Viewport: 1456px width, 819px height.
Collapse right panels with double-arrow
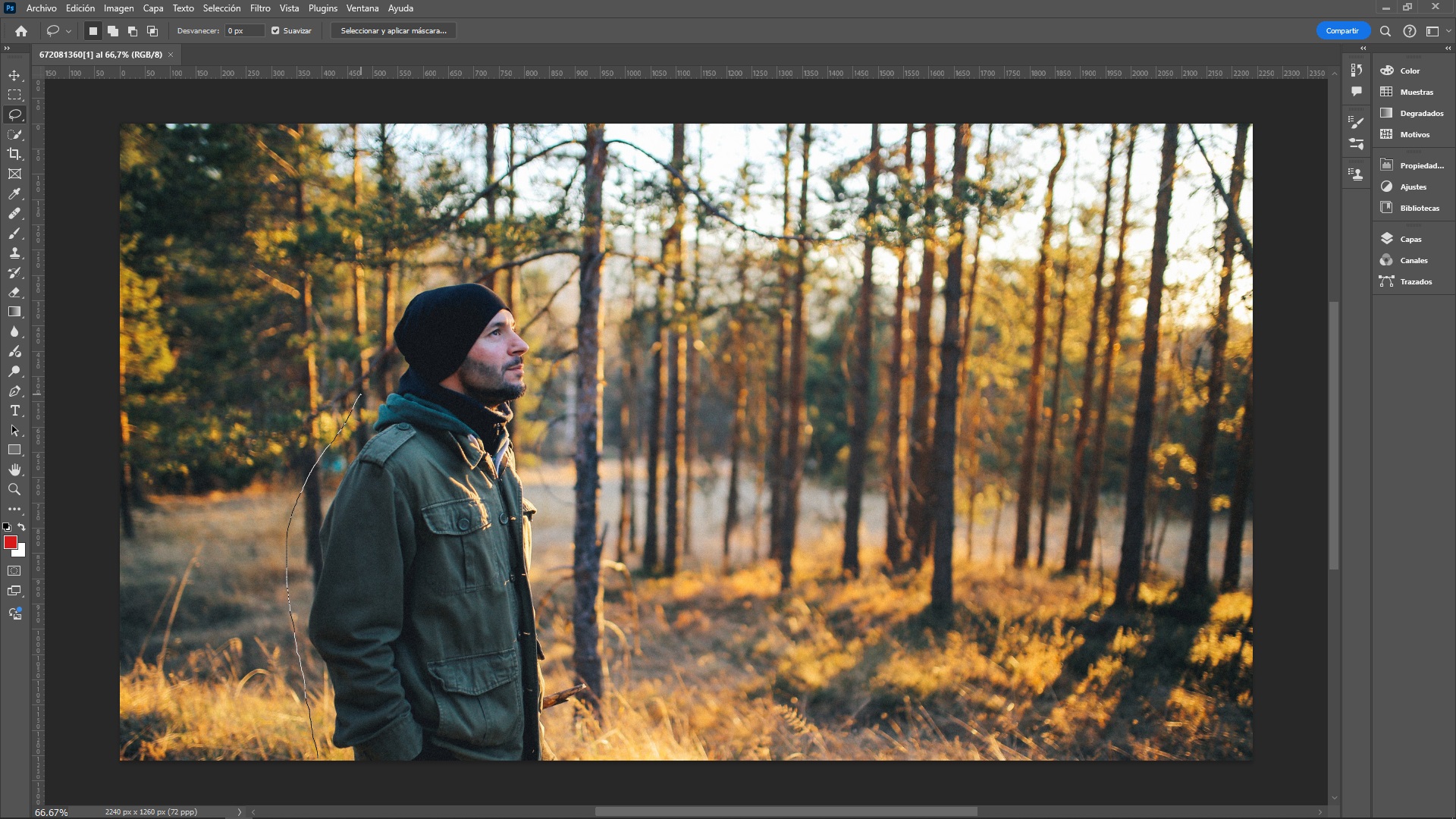point(1448,48)
